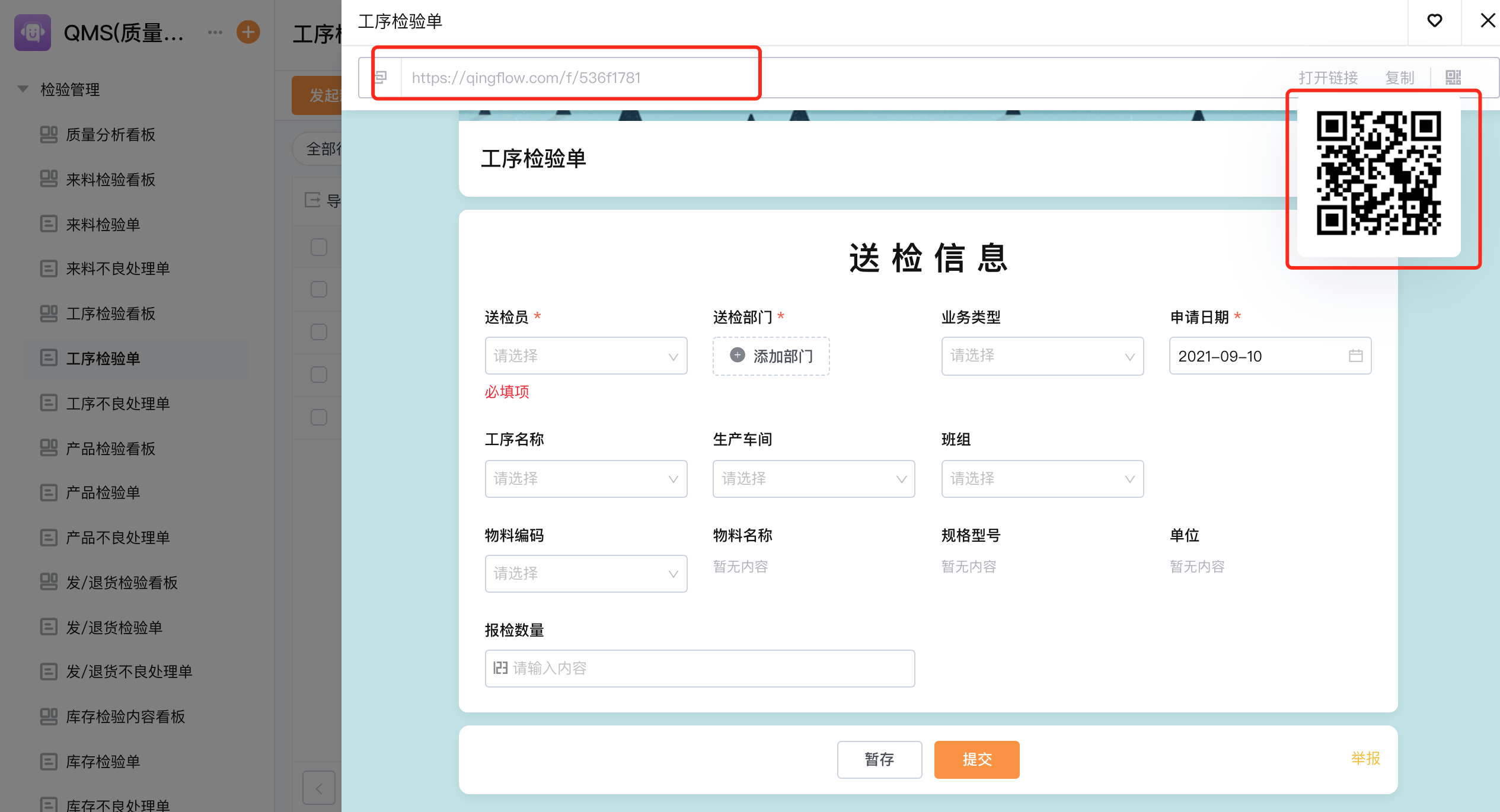Viewport: 1500px width, 812px height.
Task: Open 工序检验看板 dashboard
Action: tap(110, 314)
